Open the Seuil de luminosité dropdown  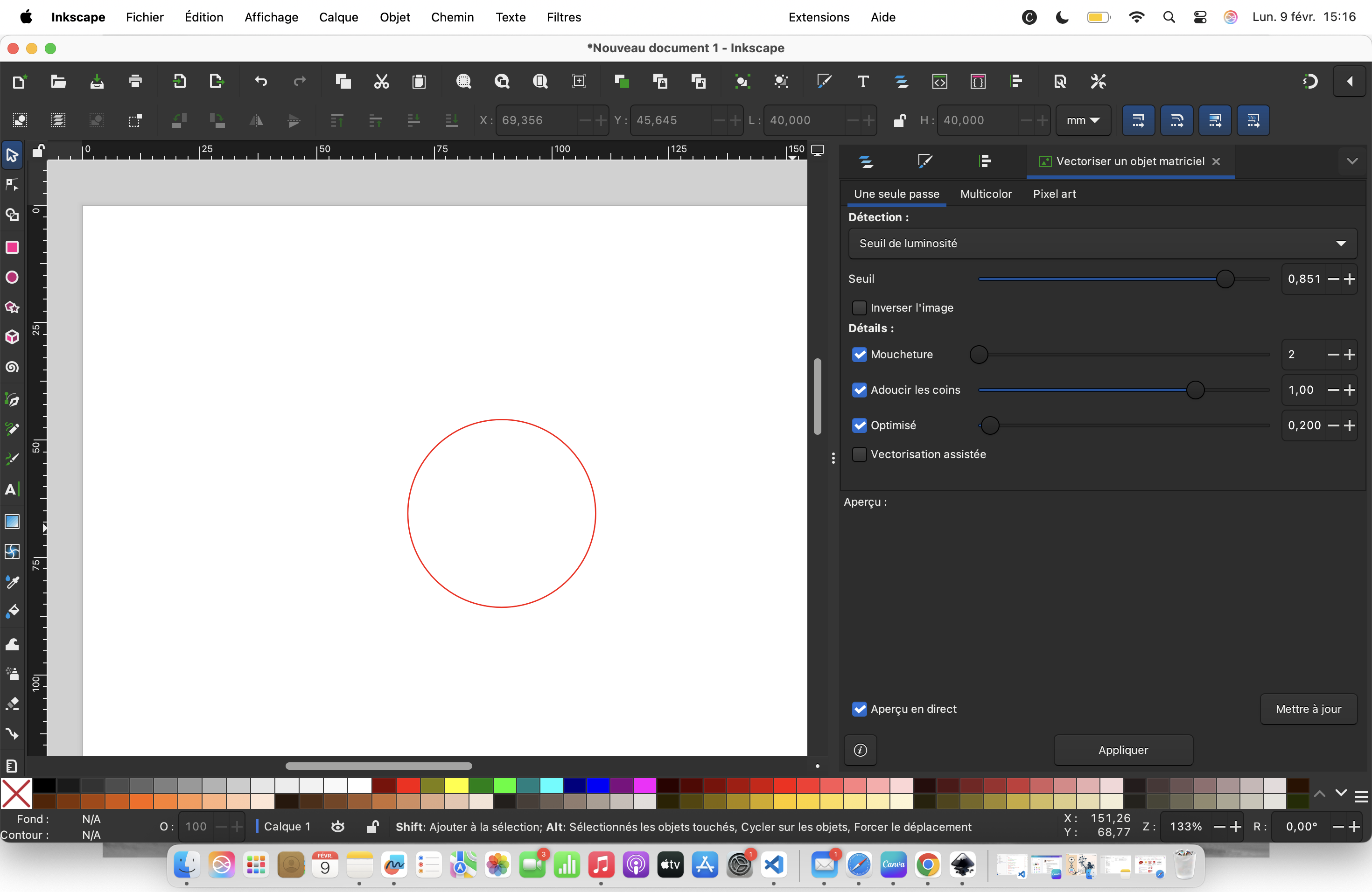(x=1102, y=244)
